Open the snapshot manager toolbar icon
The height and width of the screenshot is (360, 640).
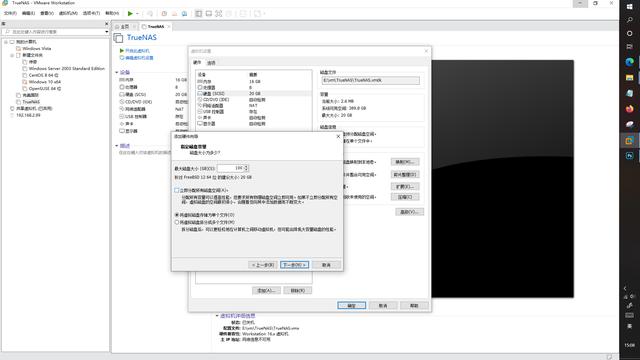click(x=184, y=13)
